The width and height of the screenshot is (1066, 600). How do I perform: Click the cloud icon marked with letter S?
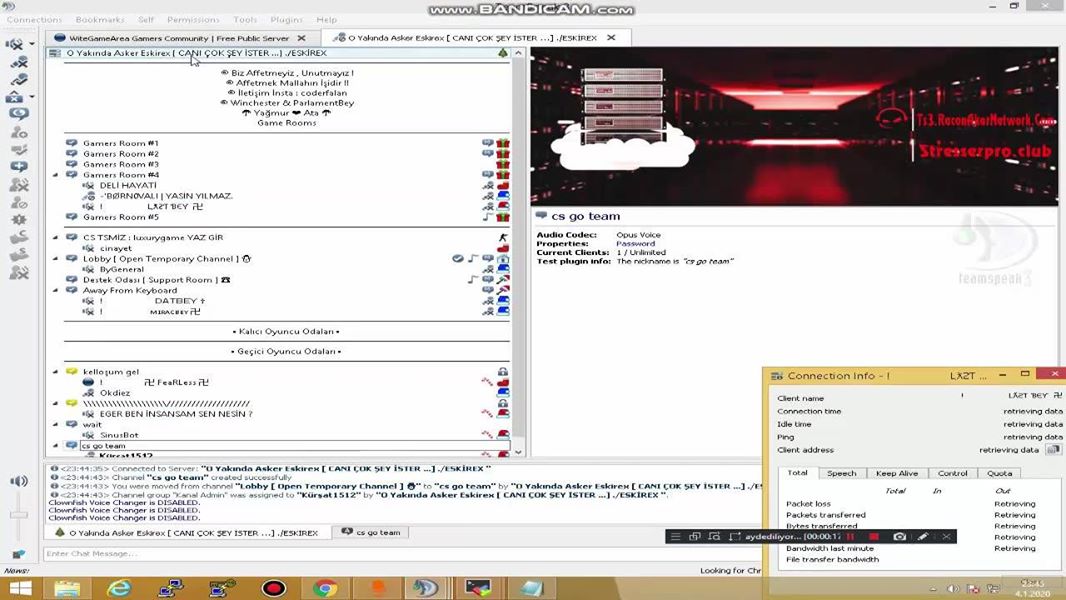[x=19, y=255]
